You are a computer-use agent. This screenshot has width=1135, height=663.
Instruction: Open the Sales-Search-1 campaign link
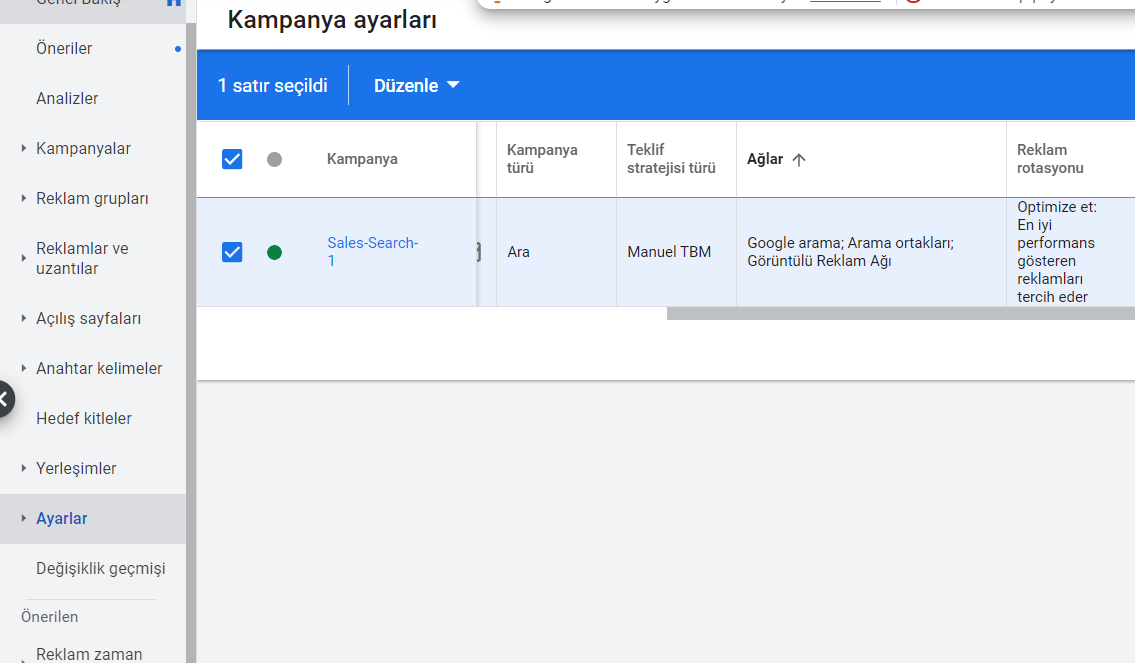[372, 251]
